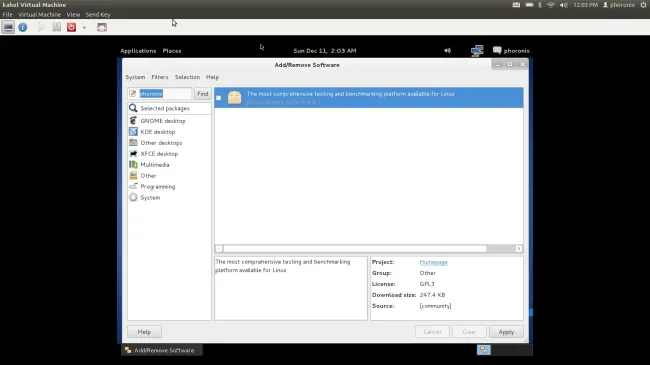650x365 pixels.
Task: Expand the shutdown options dropdown arrow
Action: tap(84, 28)
